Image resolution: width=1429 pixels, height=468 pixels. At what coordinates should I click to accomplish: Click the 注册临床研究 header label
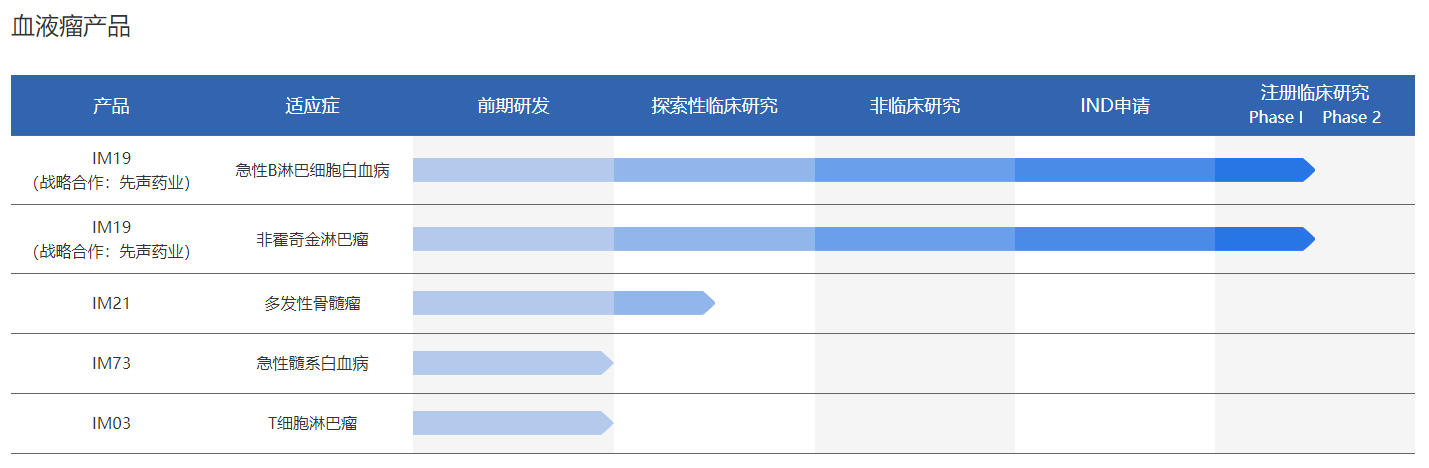pyautogui.click(x=1314, y=93)
